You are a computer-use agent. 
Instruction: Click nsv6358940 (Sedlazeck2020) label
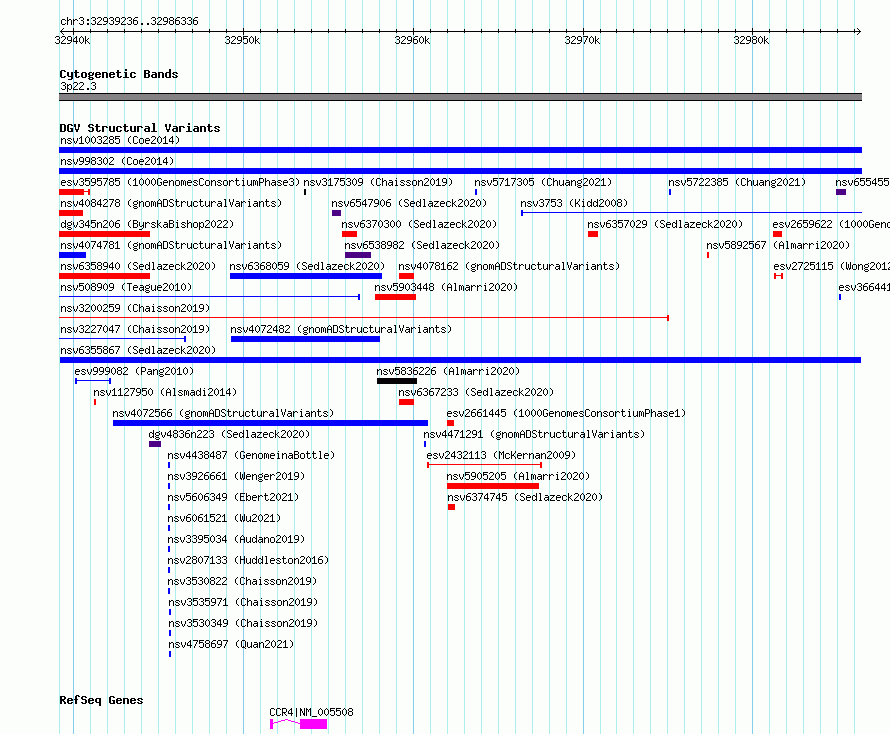[138, 266]
